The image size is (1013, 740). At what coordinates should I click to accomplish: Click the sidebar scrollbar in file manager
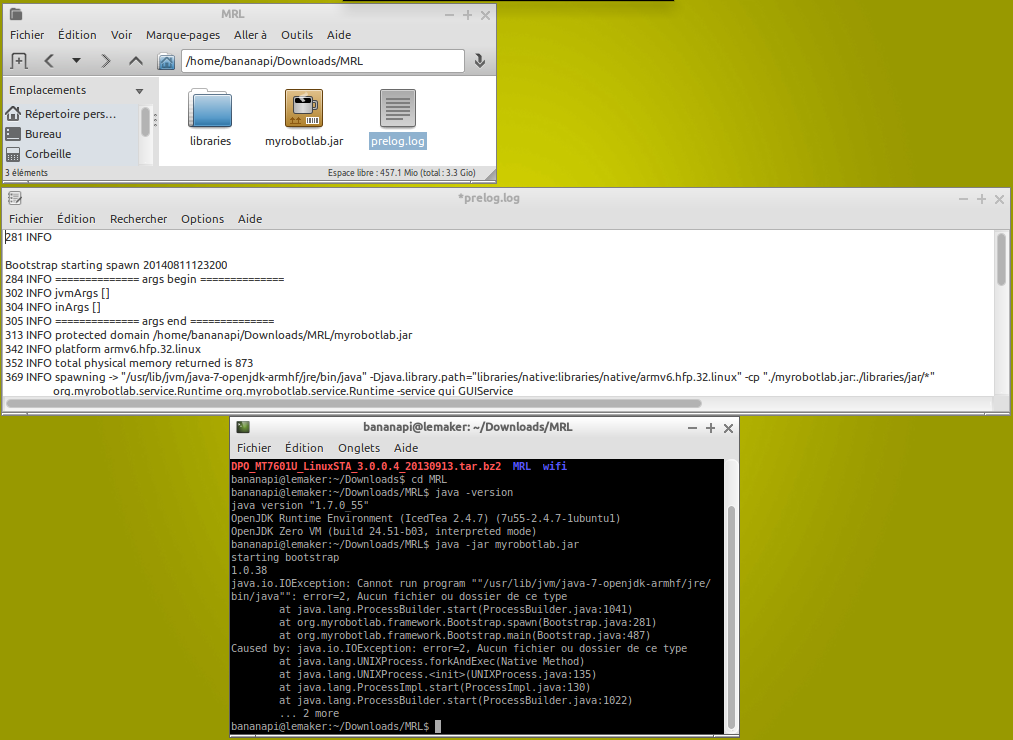[x=145, y=122]
